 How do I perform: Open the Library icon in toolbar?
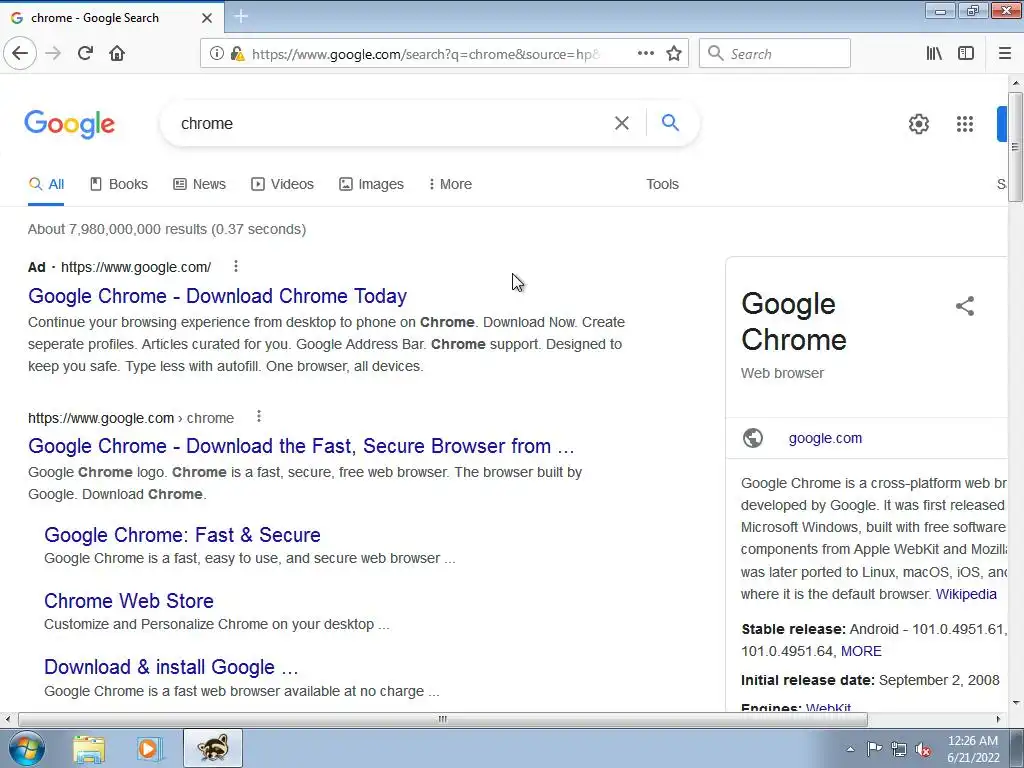coord(934,54)
